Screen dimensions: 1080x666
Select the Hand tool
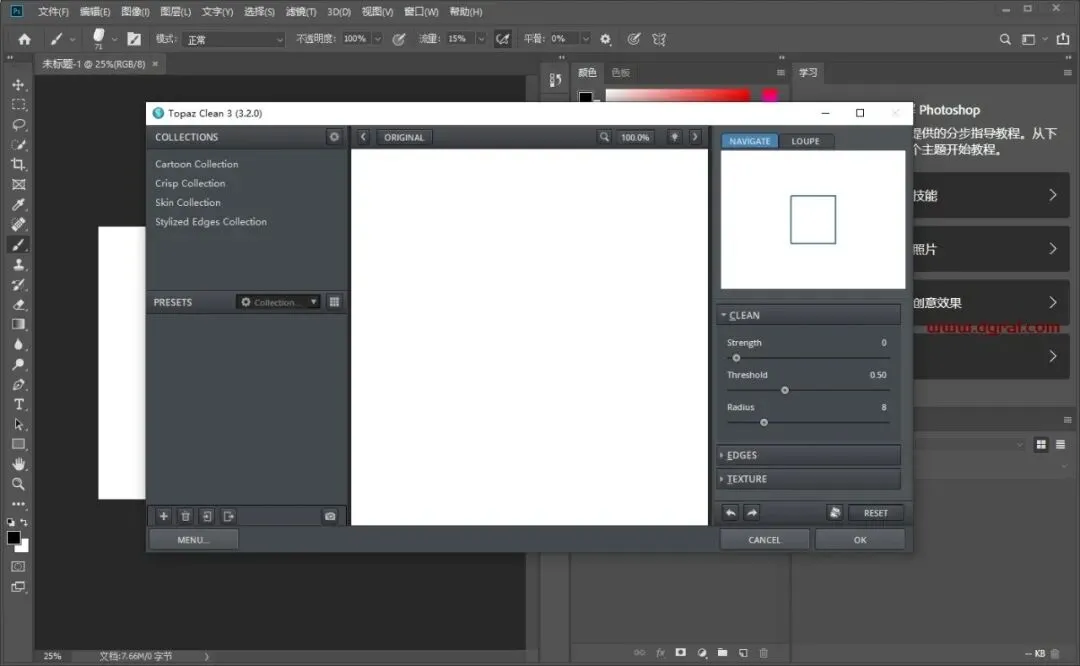(x=19, y=464)
